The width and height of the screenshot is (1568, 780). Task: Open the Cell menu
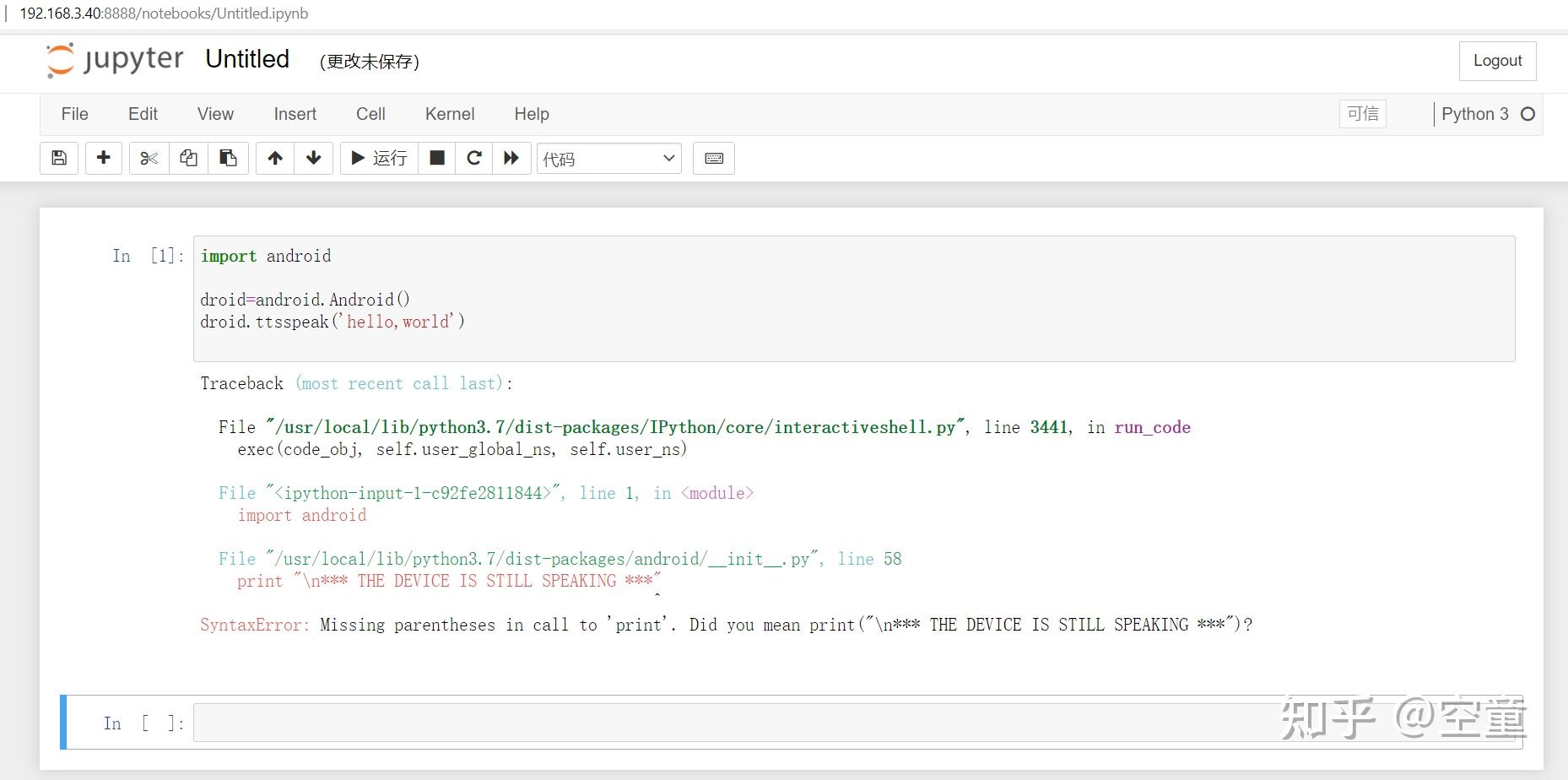click(370, 114)
